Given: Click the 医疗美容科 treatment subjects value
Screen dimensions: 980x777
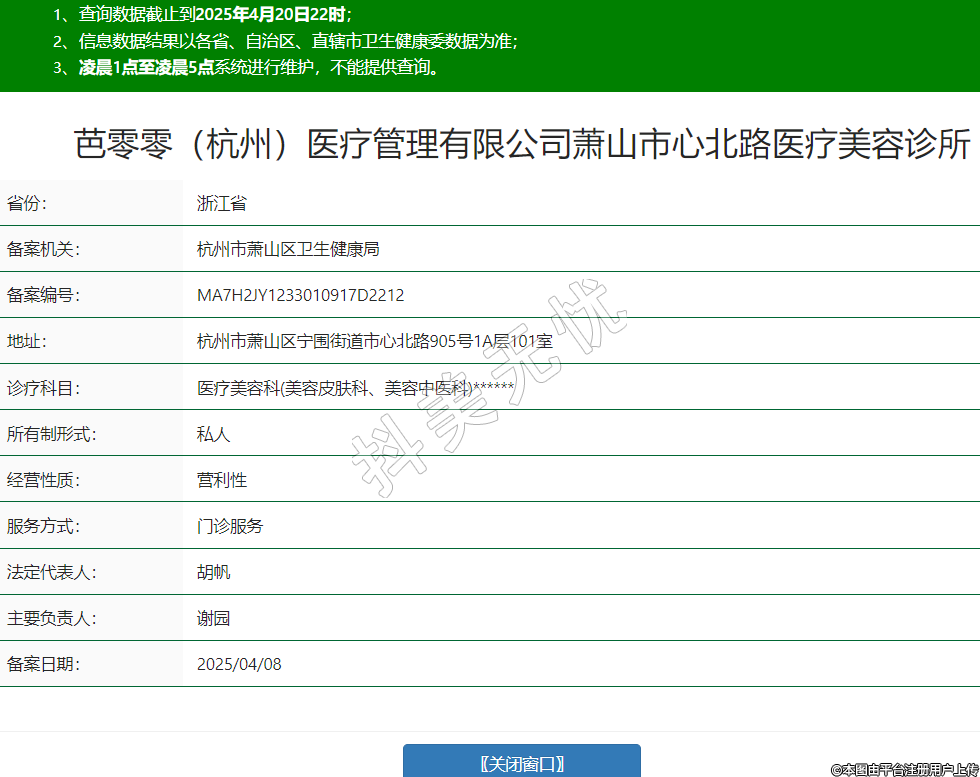Looking at the screenshot, I should click(x=355, y=388).
